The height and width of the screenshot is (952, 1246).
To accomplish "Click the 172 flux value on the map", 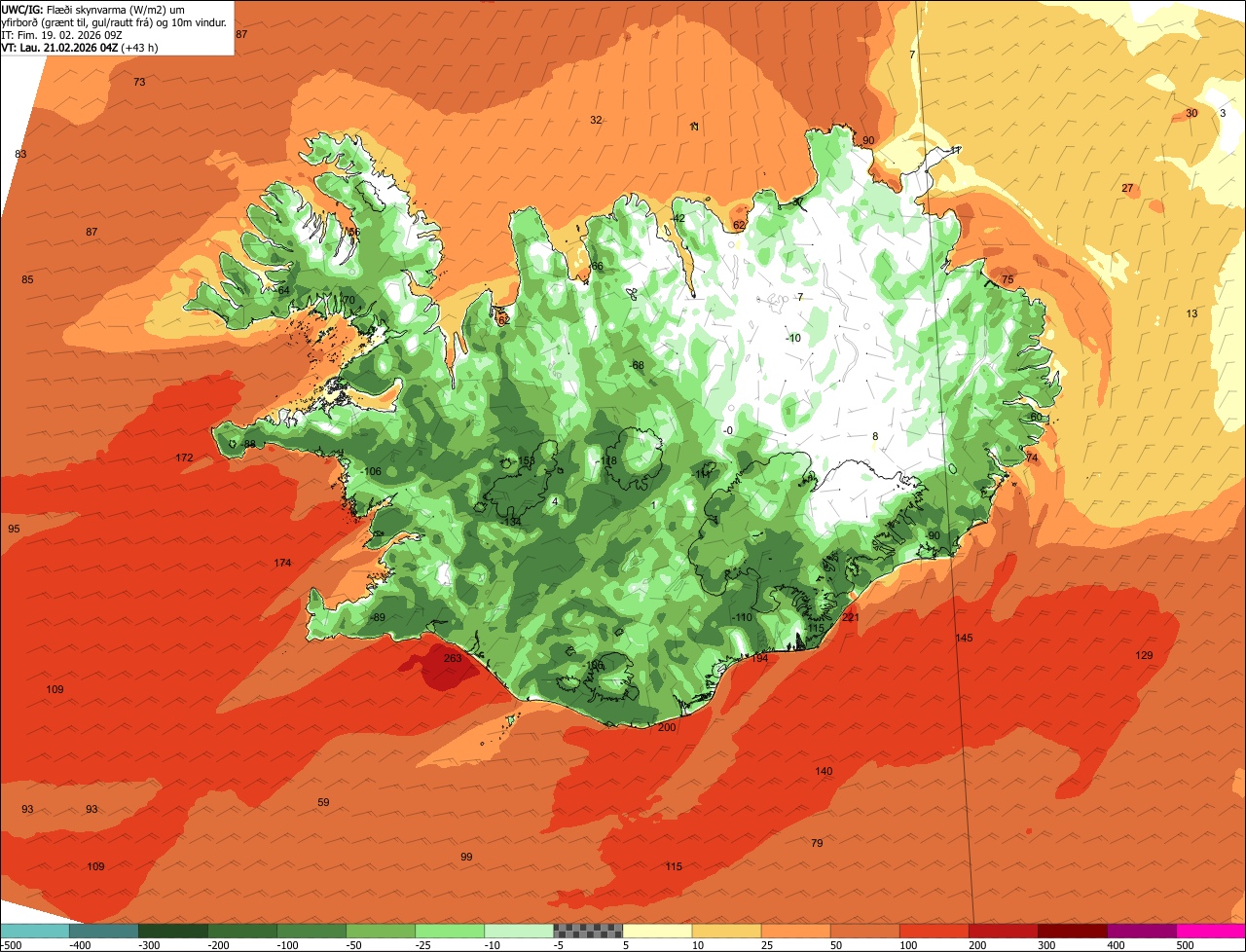I will tap(184, 458).
